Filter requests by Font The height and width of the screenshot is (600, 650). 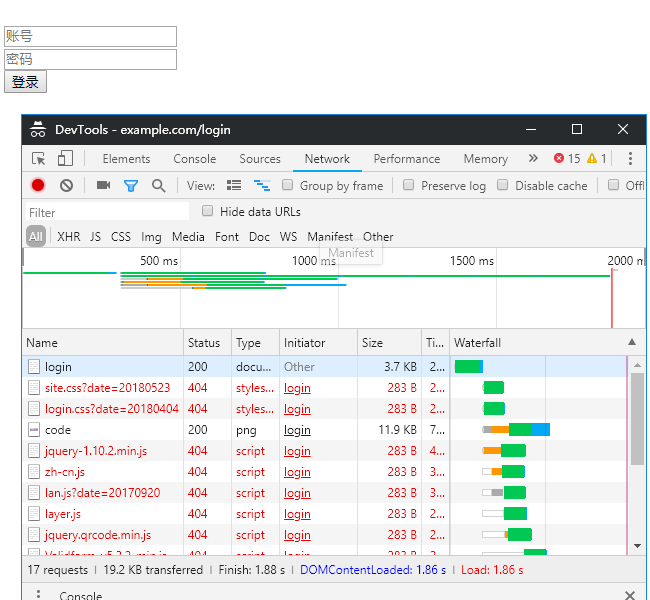tap(227, 237)
